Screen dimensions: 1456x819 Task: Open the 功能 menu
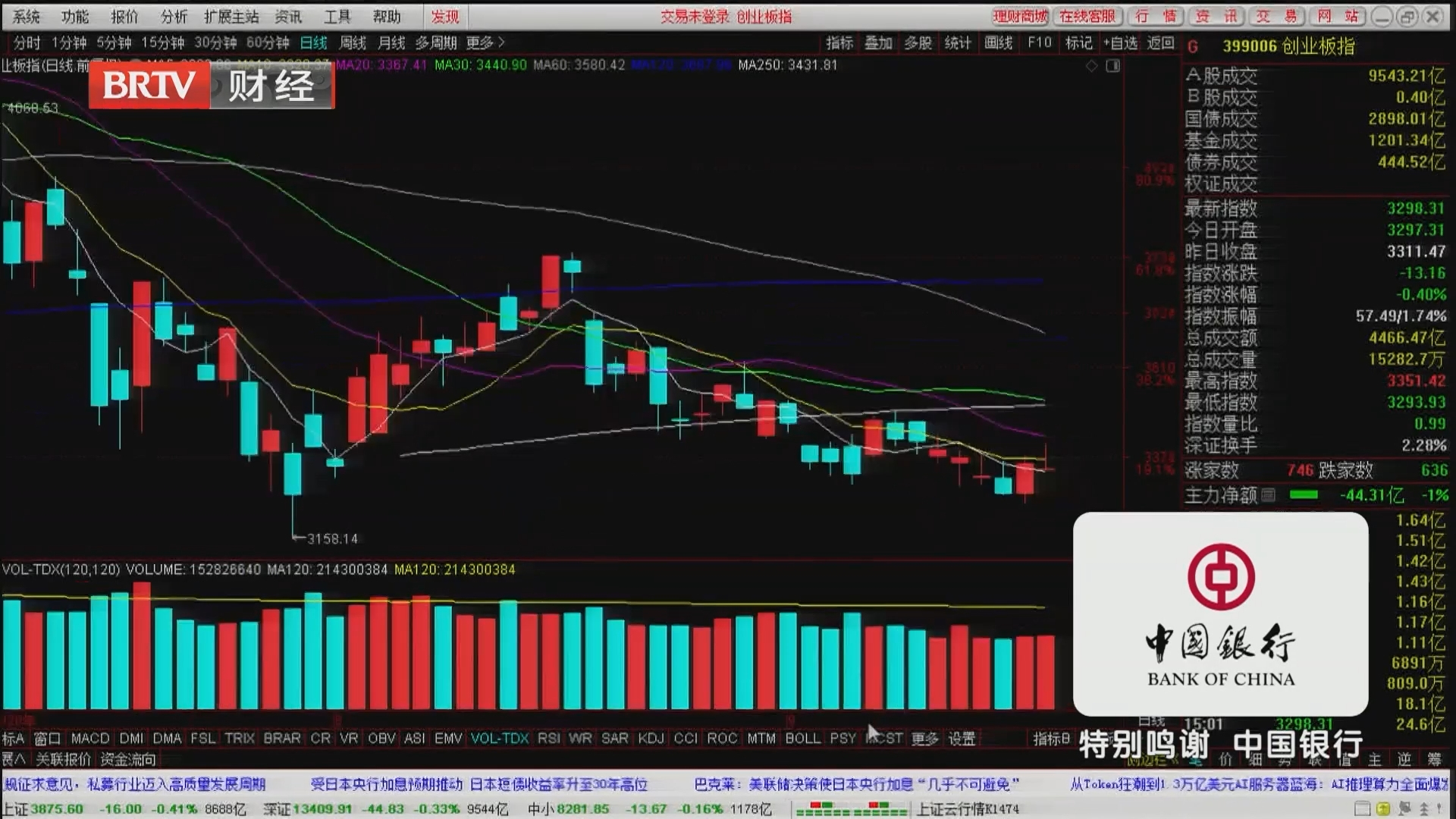pos(75,17)
